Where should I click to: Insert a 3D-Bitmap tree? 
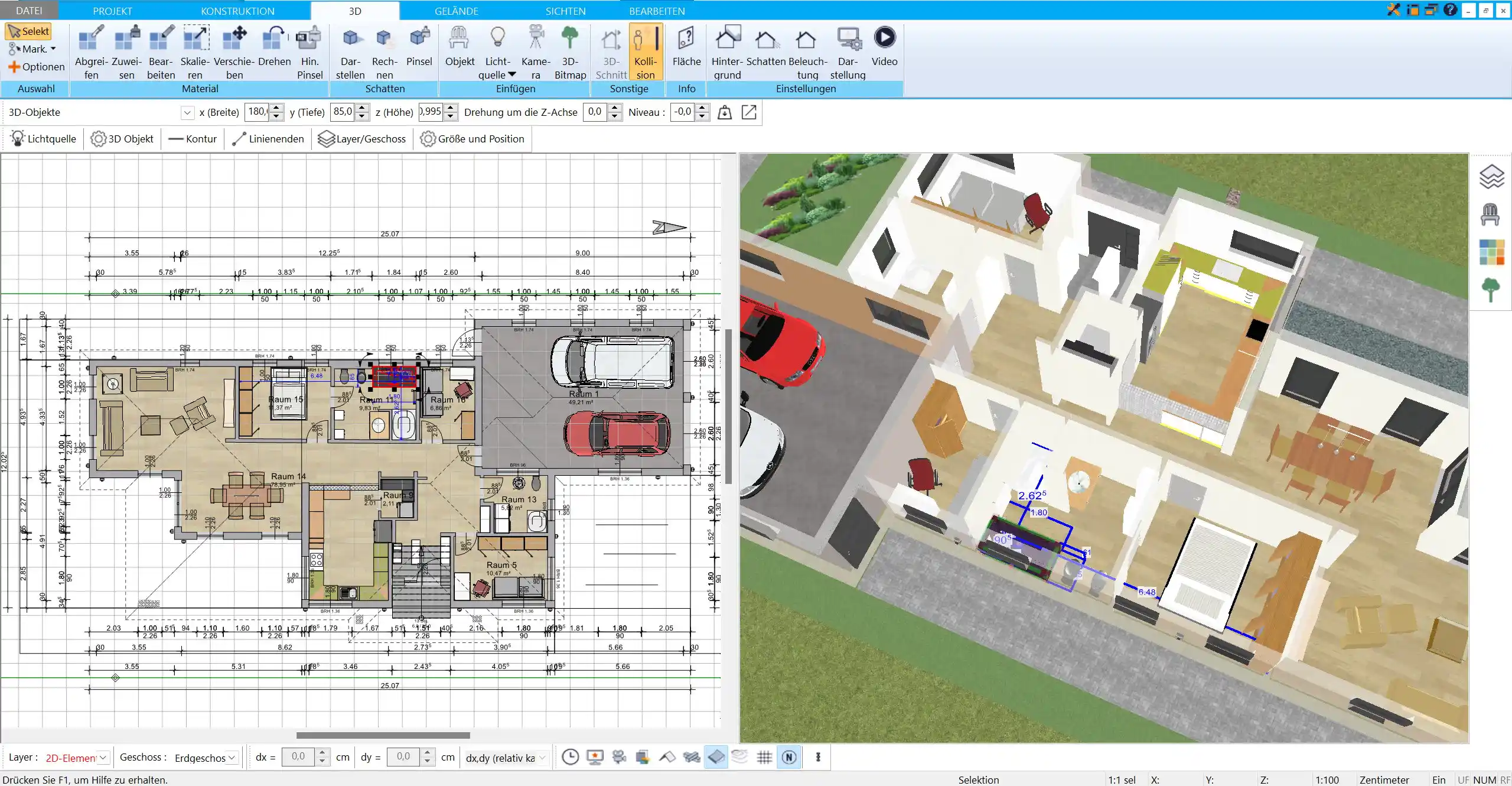click(570, 52)
